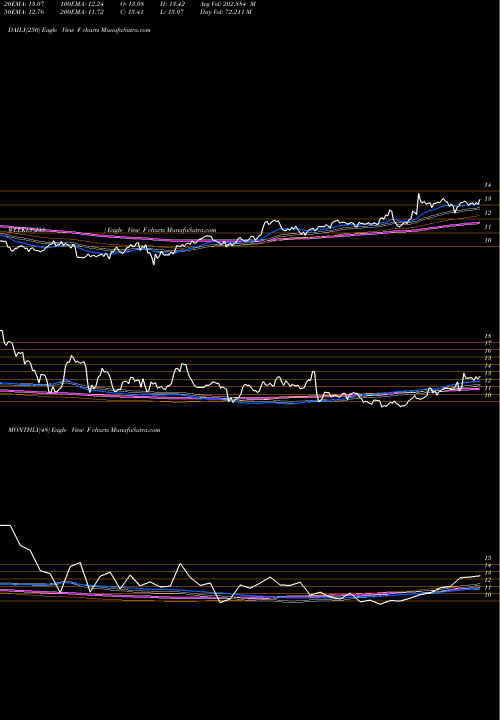Image resolution: width=500 pixels, height=720 pixels.
Task: Click axis label 14 on daily chart
Action: tap(488, 185)
